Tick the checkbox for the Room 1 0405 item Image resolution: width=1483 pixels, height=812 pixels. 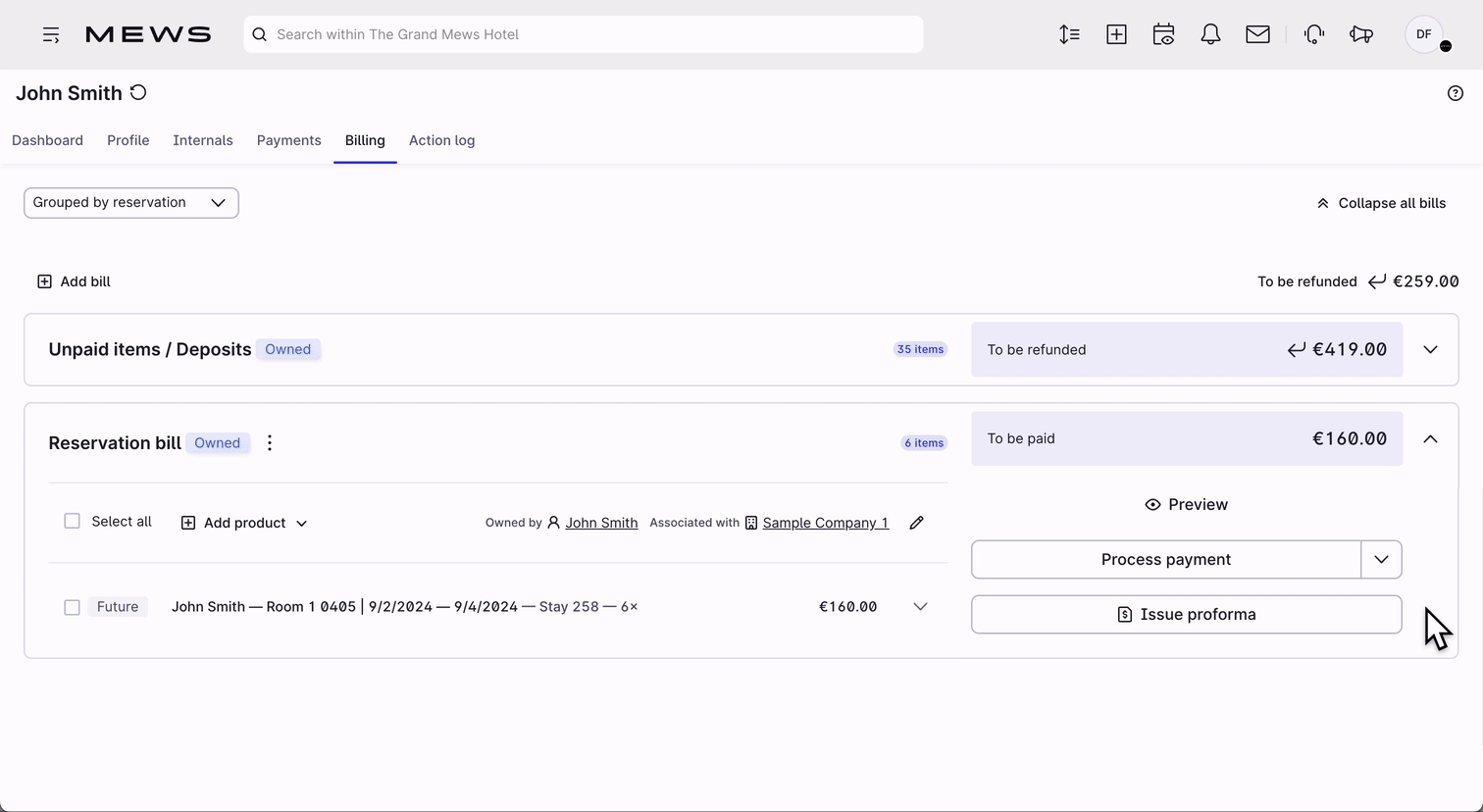pyautogui.click(x=72, y=607)
